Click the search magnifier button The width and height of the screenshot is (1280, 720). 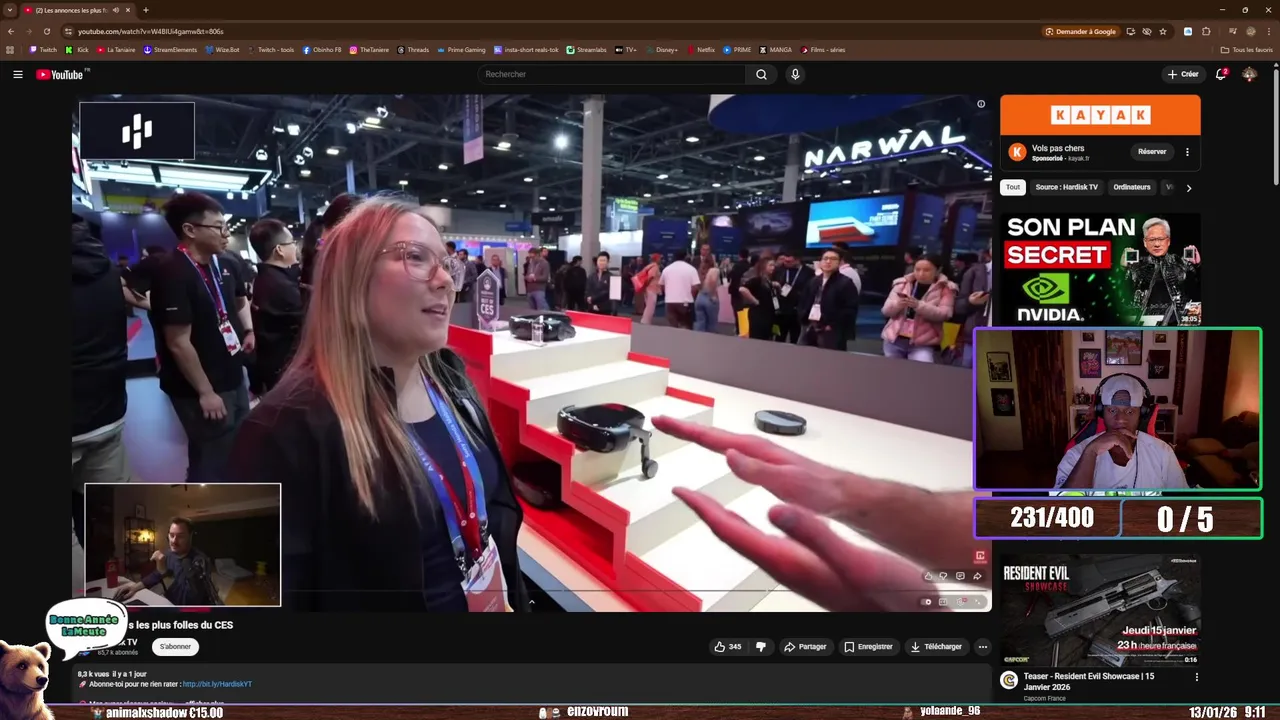[x=761, y=74]
